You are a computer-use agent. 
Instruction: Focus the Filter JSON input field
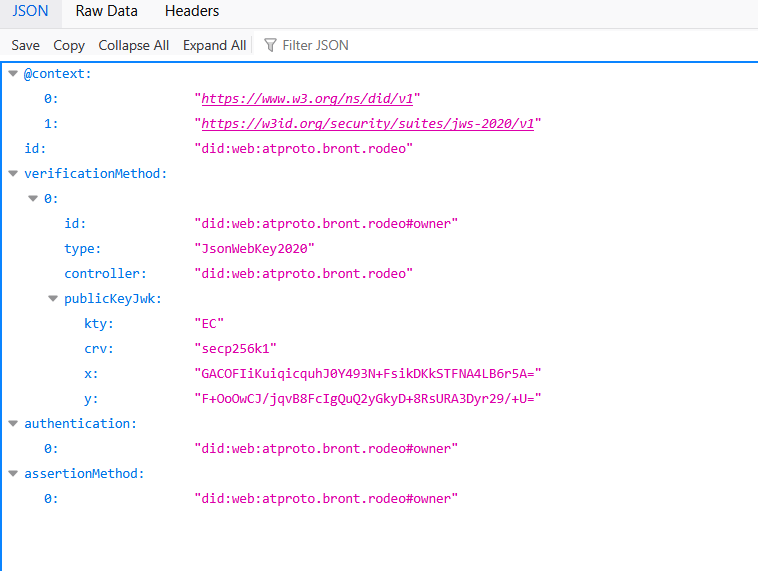(330, 45)
